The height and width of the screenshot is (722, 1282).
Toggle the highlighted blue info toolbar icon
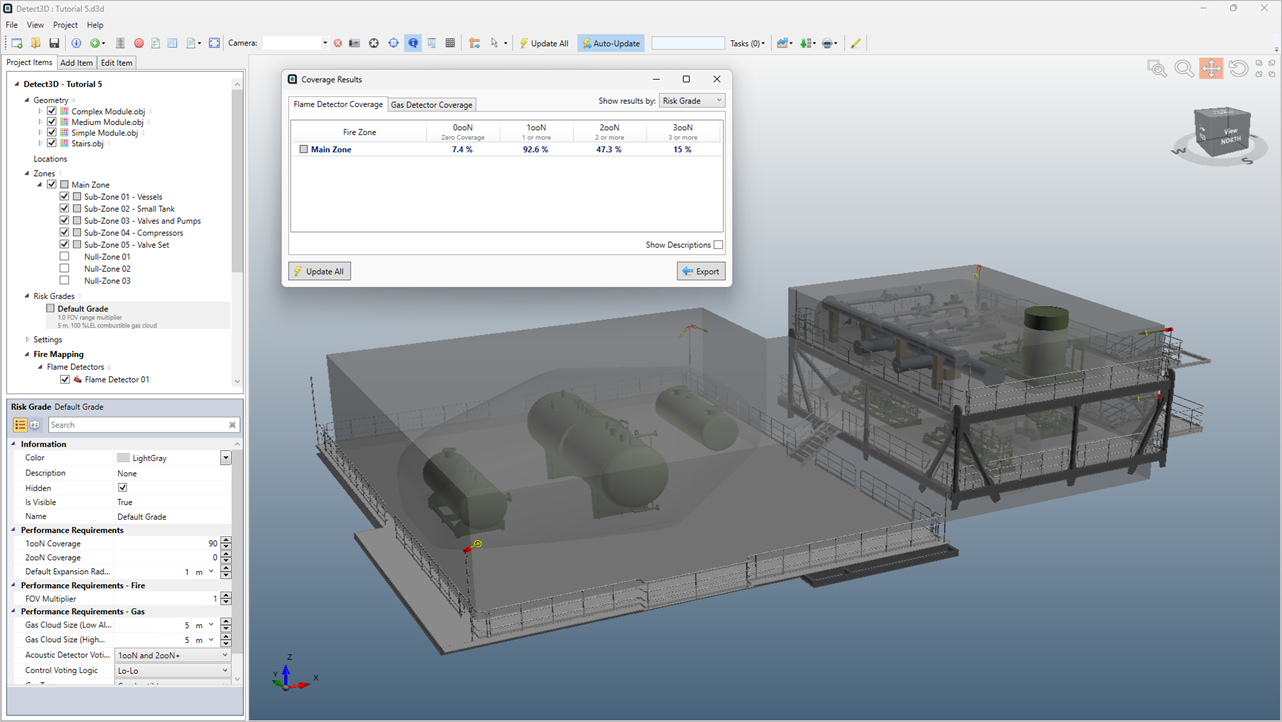412,43
